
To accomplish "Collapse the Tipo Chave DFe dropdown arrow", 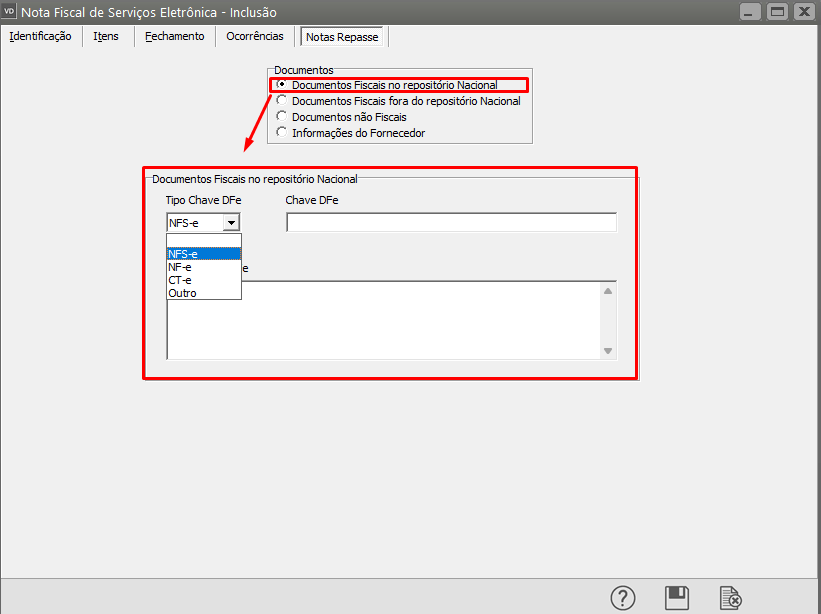I will (x=231, y=223).
